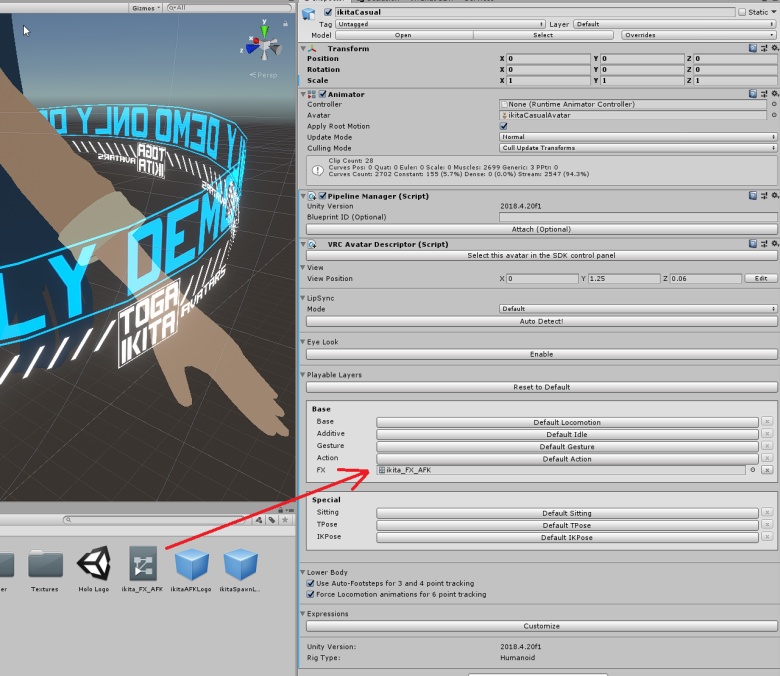Image resolution: width=780 pixels, height=676 pixels.
Task: Collapse VRC Avatar Descriptor component
Action: (x=303, y=244)
